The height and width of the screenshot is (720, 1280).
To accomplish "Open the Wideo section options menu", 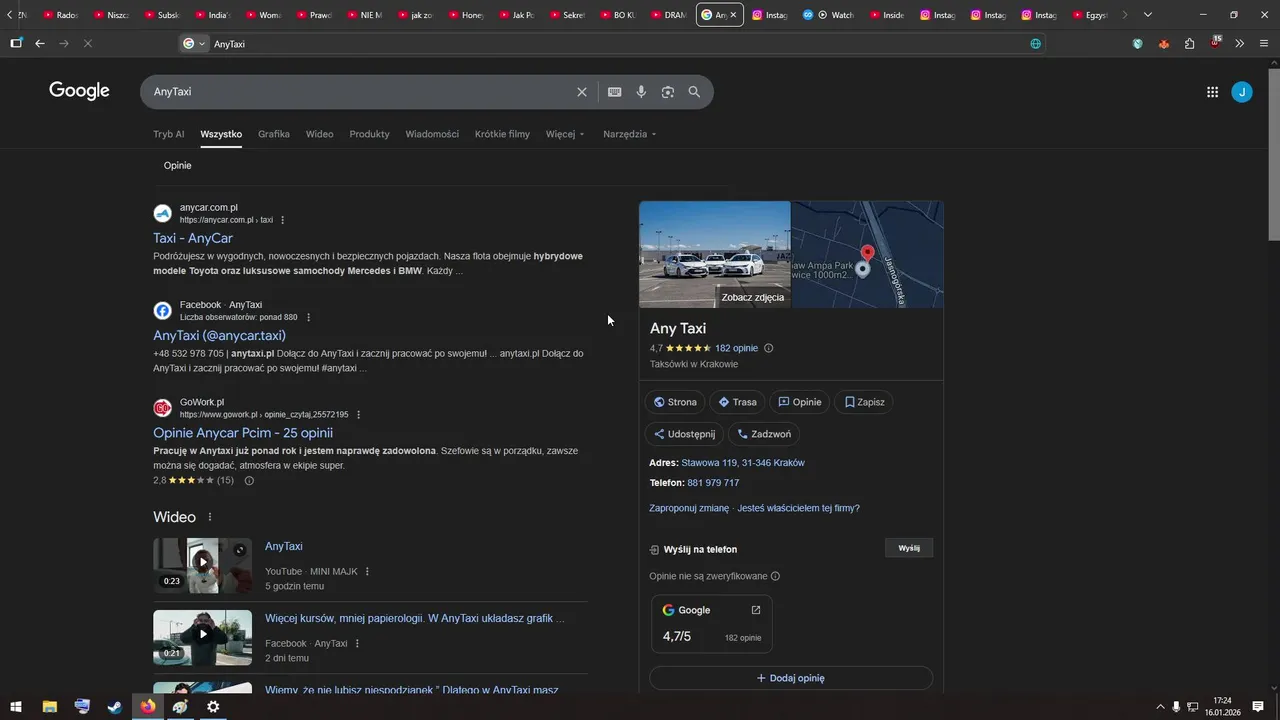I will tap(210, 517).
